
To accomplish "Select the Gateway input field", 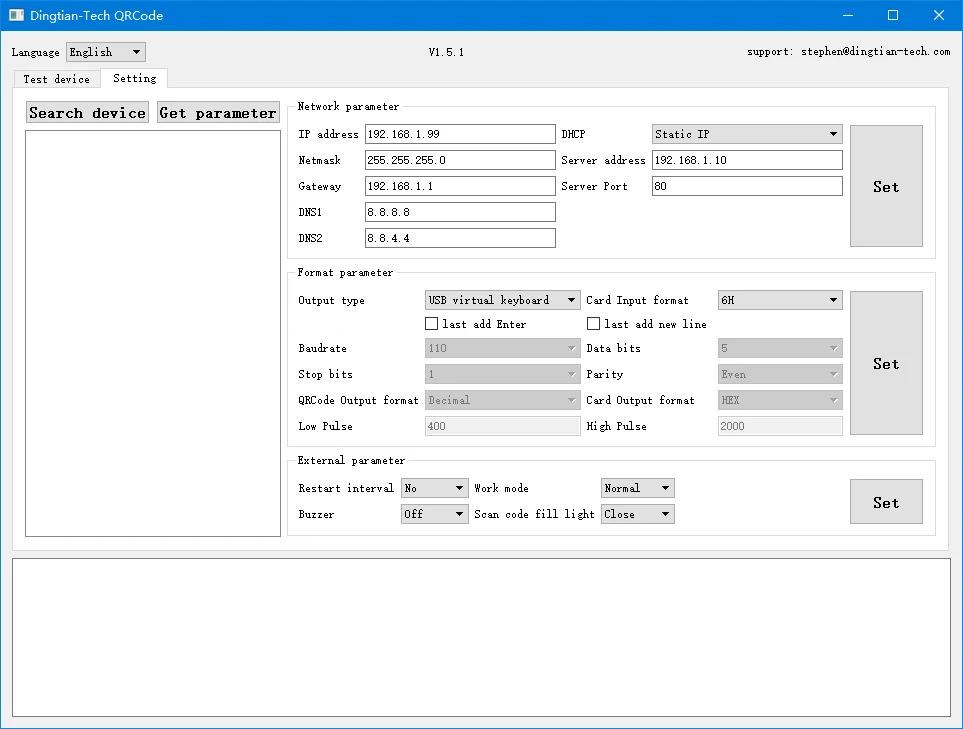I will [460, 186].
